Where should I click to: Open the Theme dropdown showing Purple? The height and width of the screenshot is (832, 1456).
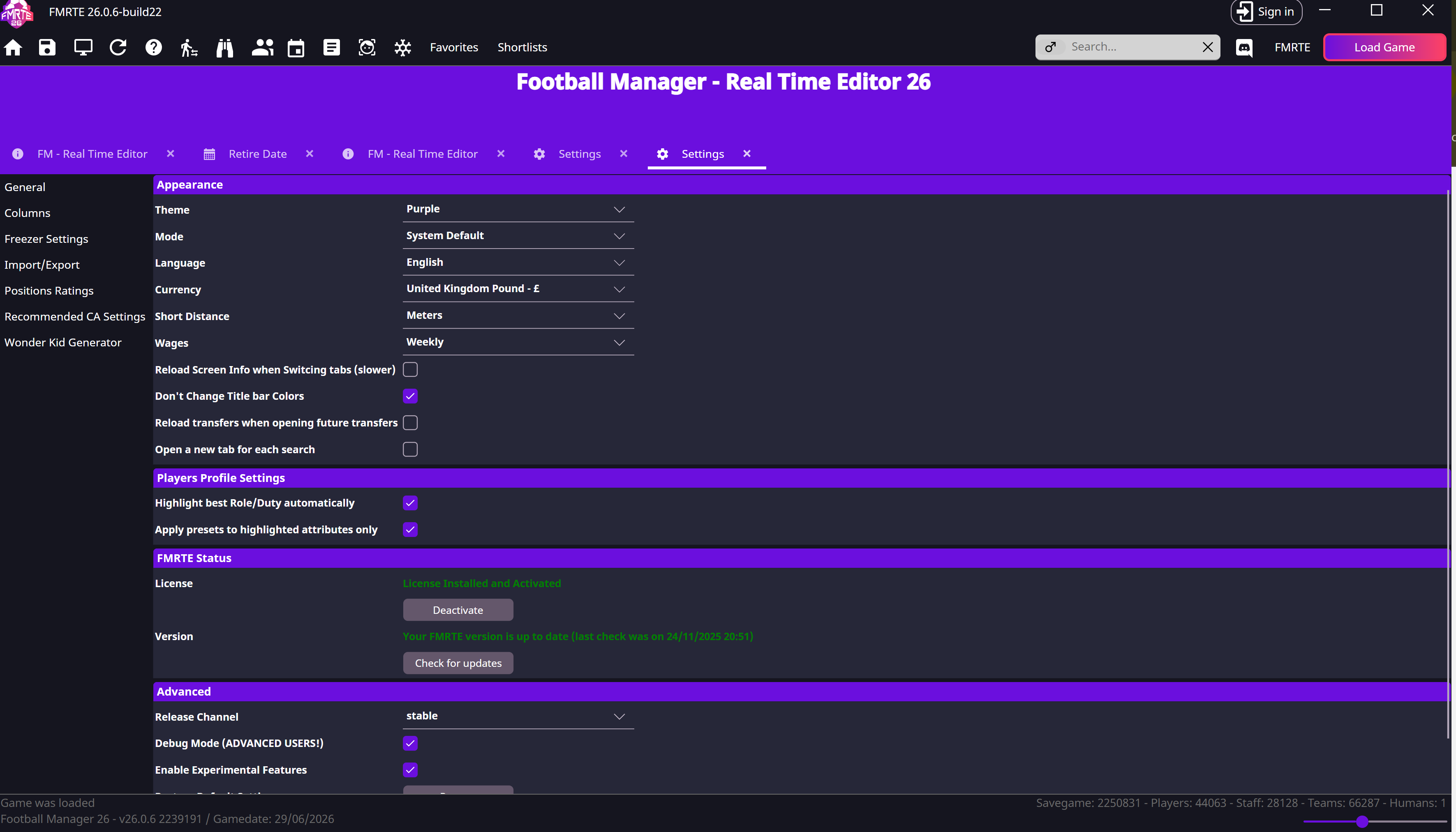click(518, 209)
